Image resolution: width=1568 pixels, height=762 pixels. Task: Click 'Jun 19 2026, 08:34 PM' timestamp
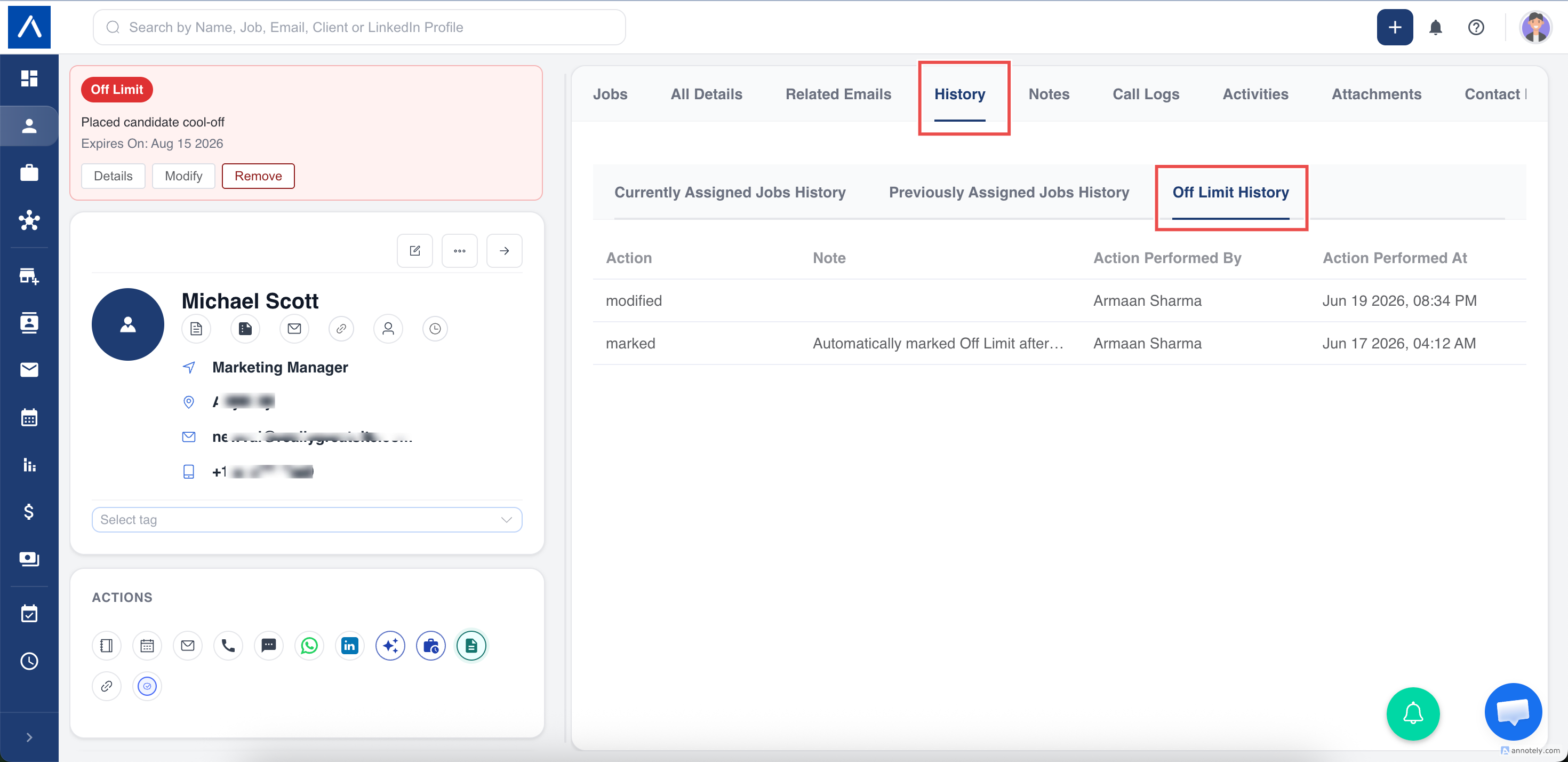1399,300
